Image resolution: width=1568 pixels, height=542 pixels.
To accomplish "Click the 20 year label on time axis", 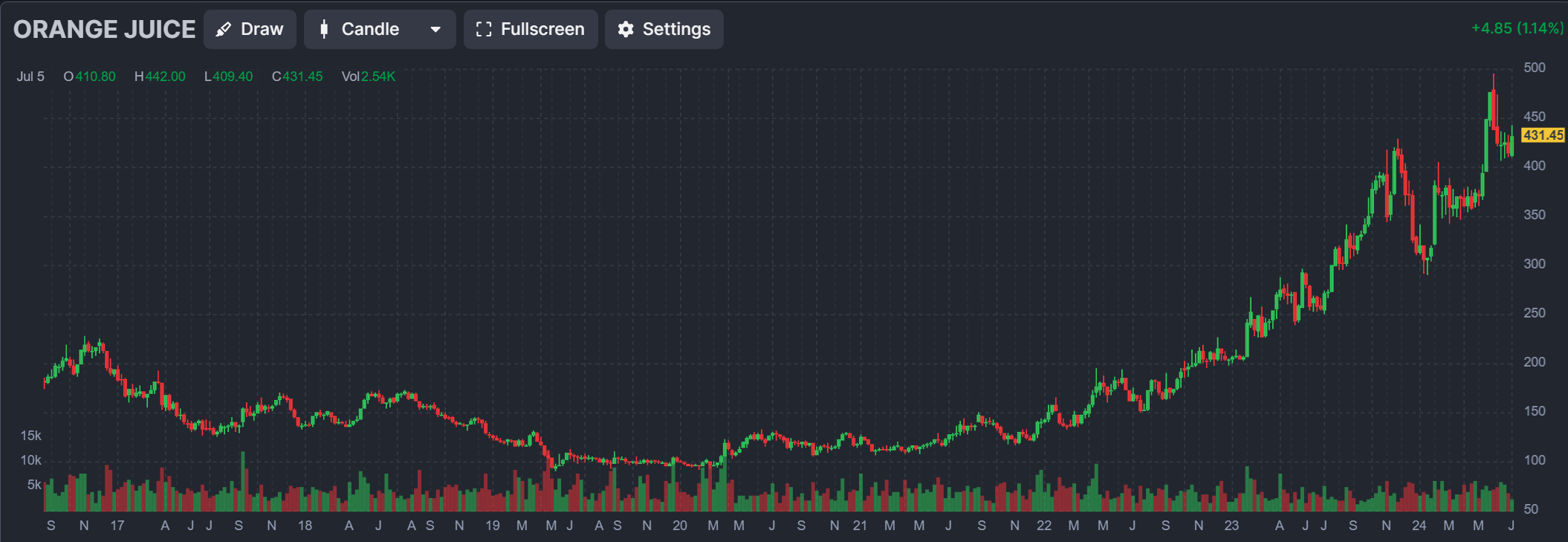I will (x=680, y=526).
